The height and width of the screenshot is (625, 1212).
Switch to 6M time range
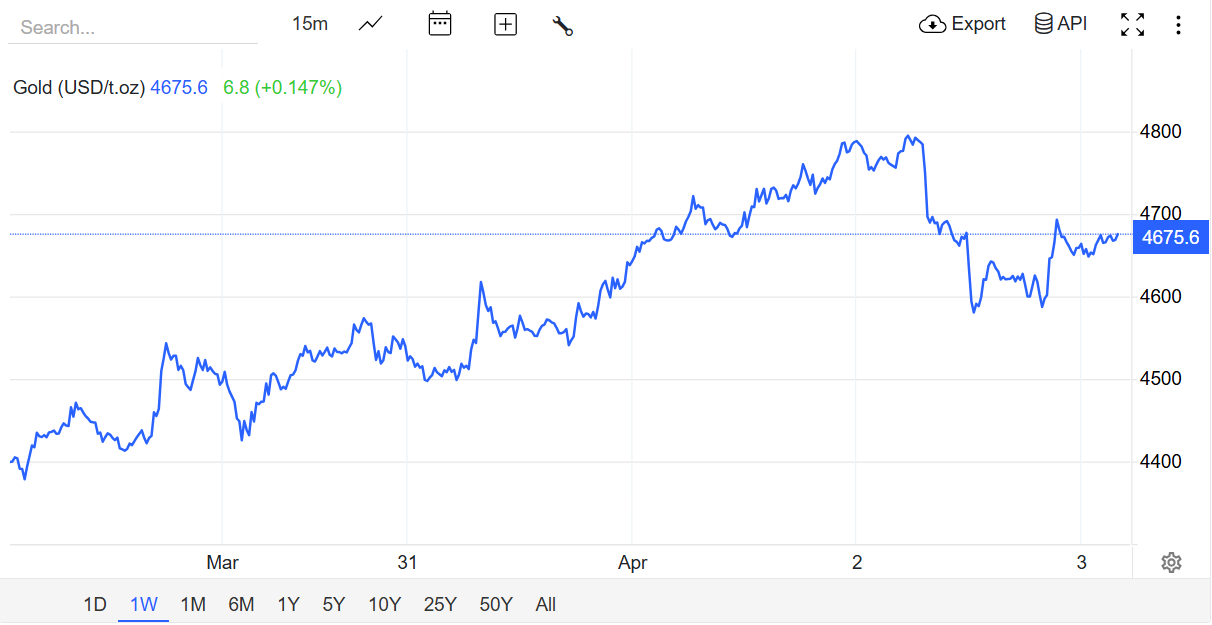(241, 604)
